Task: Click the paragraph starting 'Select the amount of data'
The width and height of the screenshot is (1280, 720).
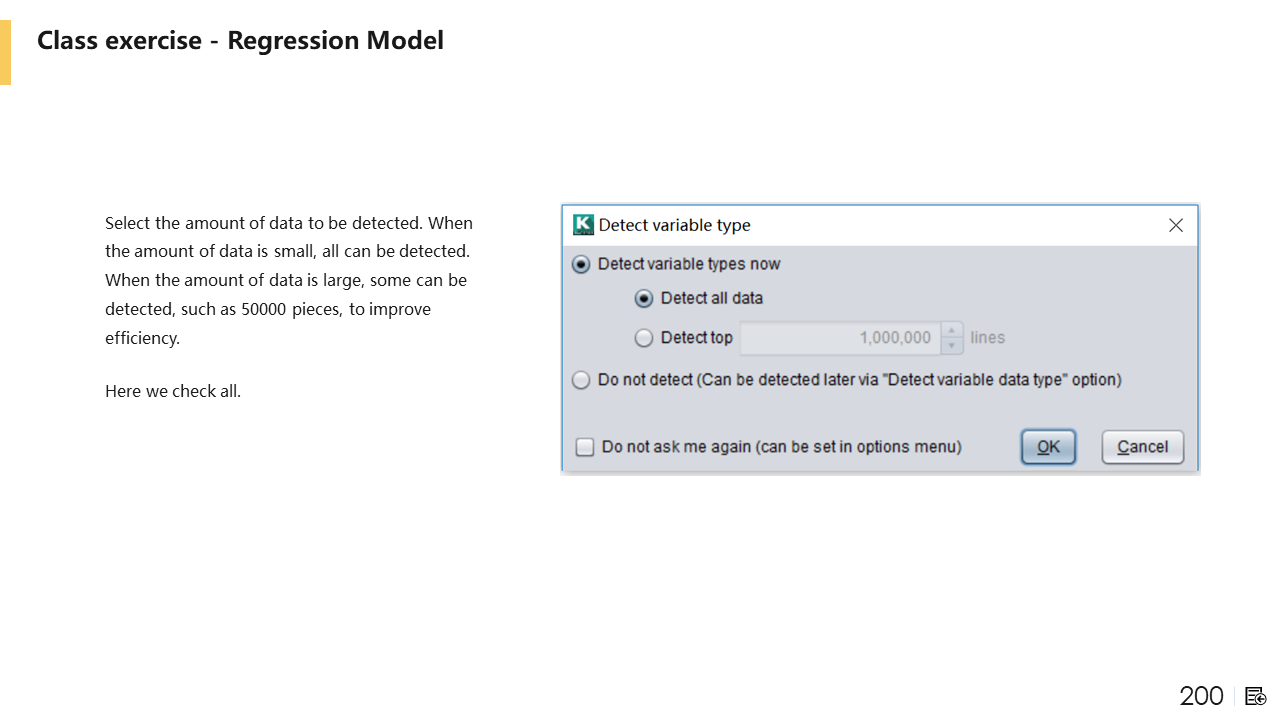Action: tap(288, 280)
